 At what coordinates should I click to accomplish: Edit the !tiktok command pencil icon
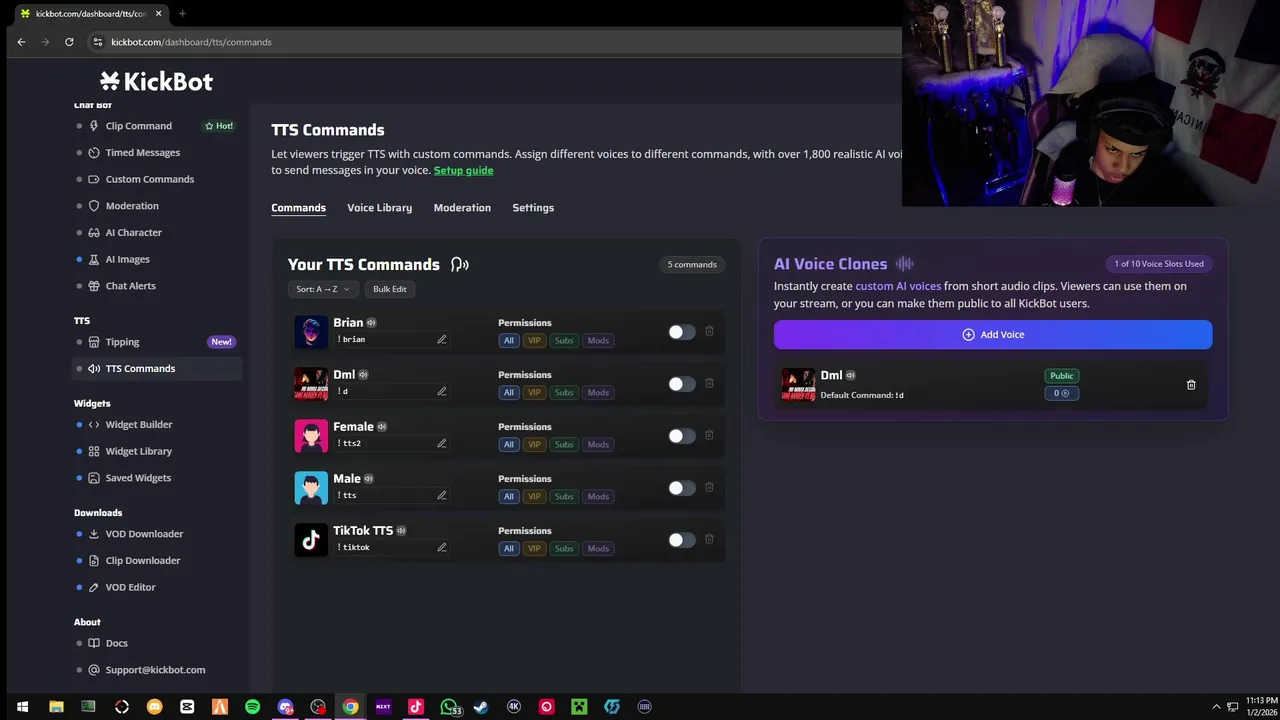(x=441, y=547)
